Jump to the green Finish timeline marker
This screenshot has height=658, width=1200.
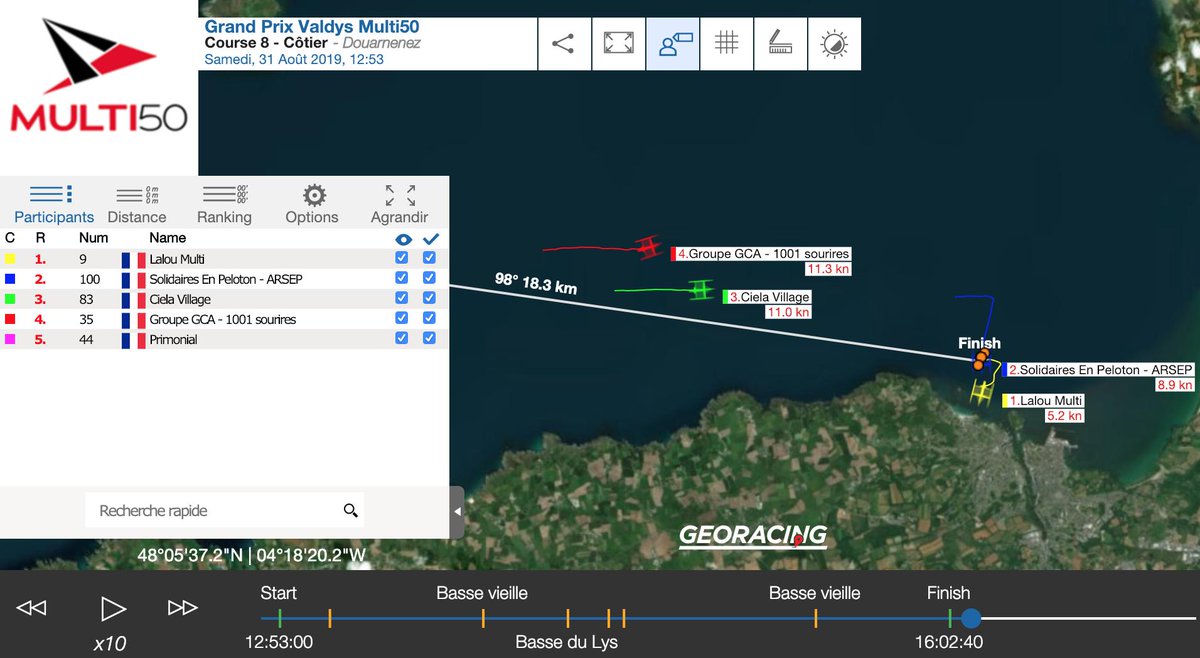[x=950, y=618]
